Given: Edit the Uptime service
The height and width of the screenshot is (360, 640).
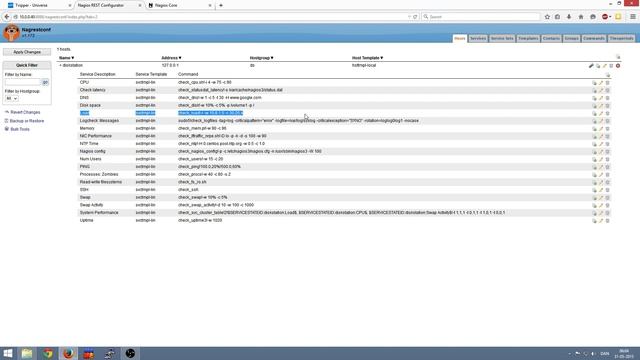Looking at the screenshot, I should (x=601, y=221).
